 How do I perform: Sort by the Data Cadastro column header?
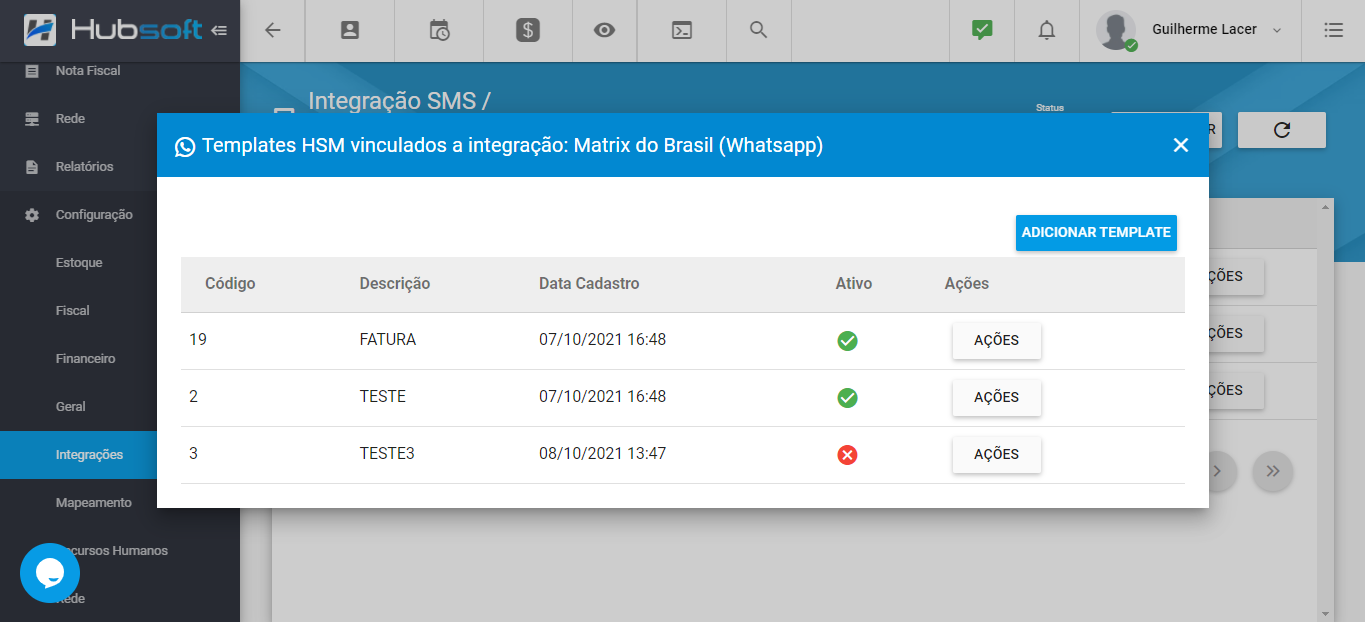[589, 283]
